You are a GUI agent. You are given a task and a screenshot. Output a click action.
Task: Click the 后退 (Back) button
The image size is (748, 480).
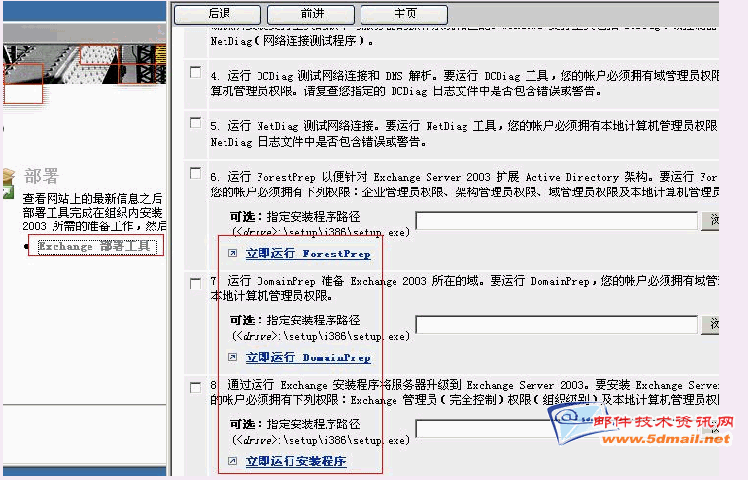coord(218,14)
